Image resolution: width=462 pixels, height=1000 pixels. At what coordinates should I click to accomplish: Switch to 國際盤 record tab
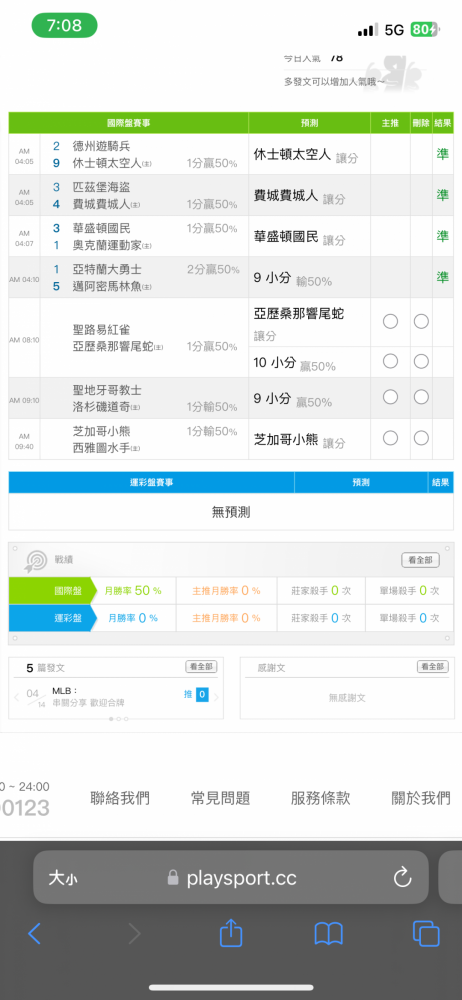(x=52, y=591)
